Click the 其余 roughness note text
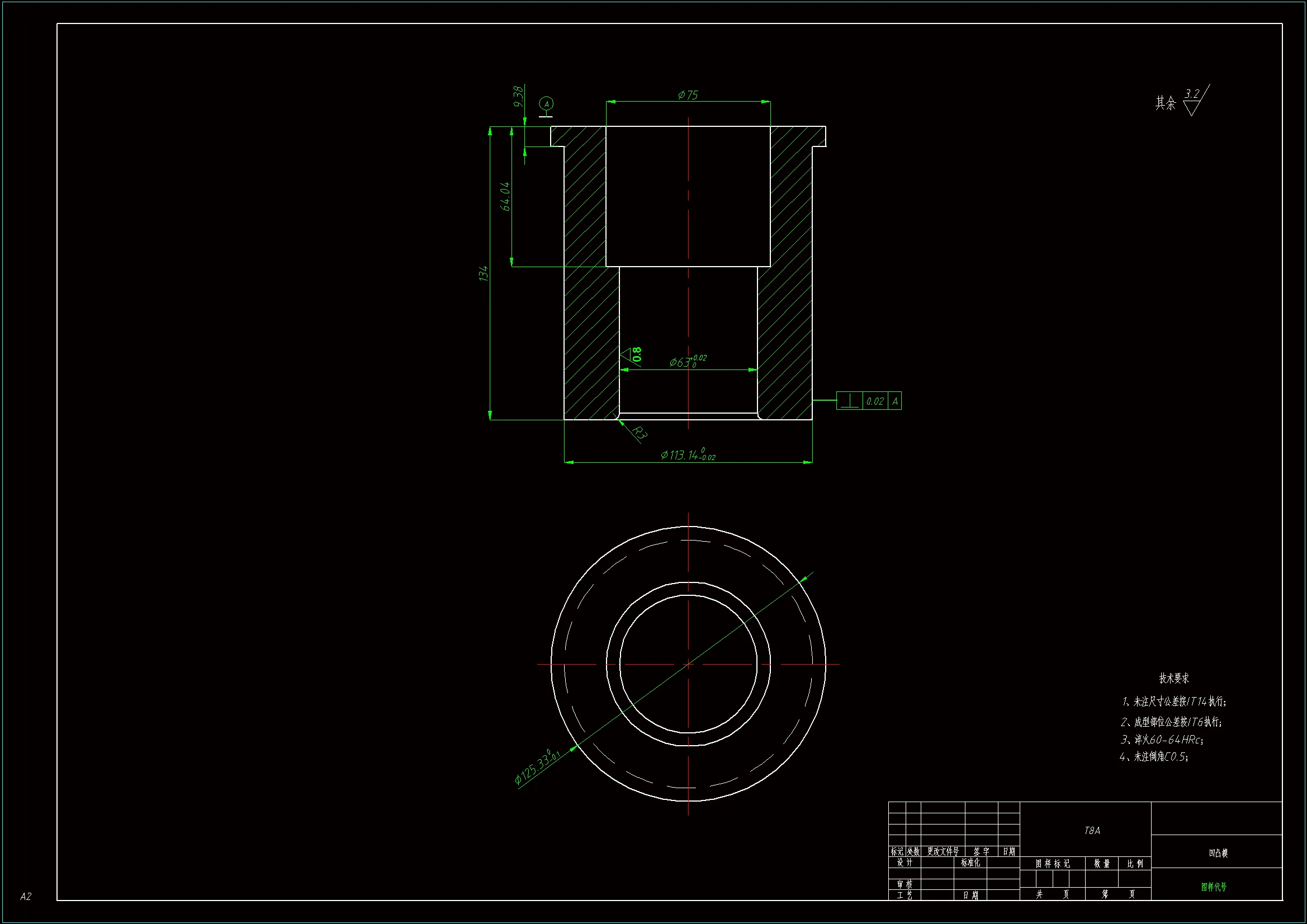This screenshot has width=1307, height=924. click(x=1164, y=103)
